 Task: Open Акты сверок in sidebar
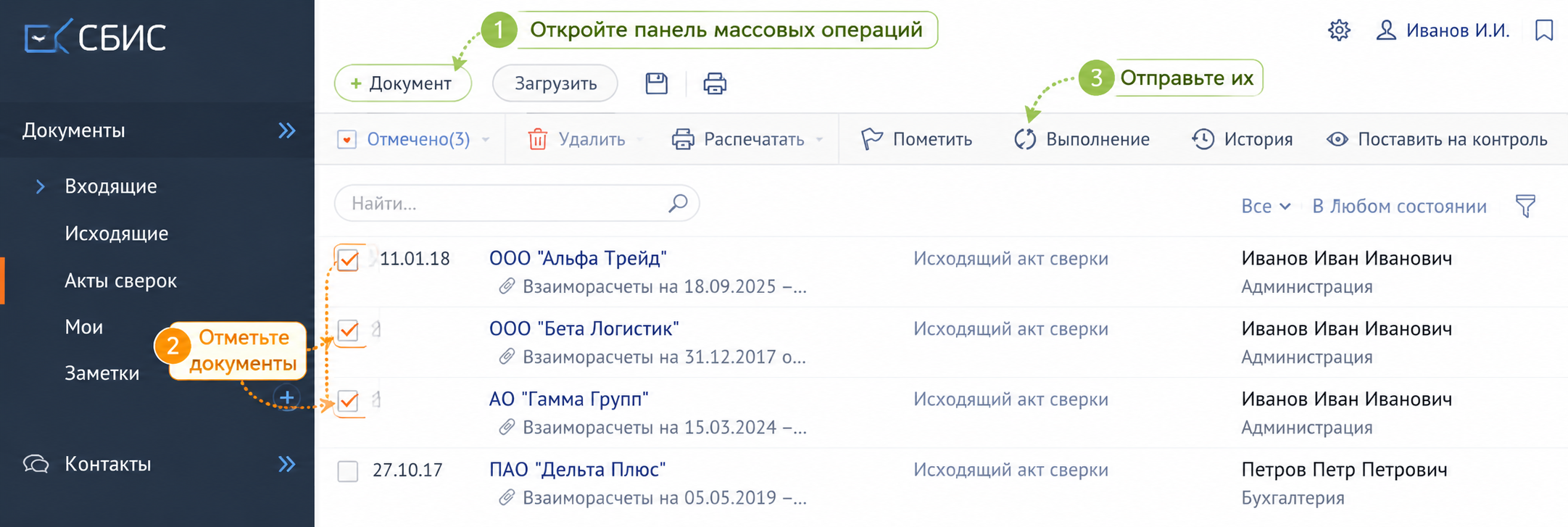click(x=120, y=281)
